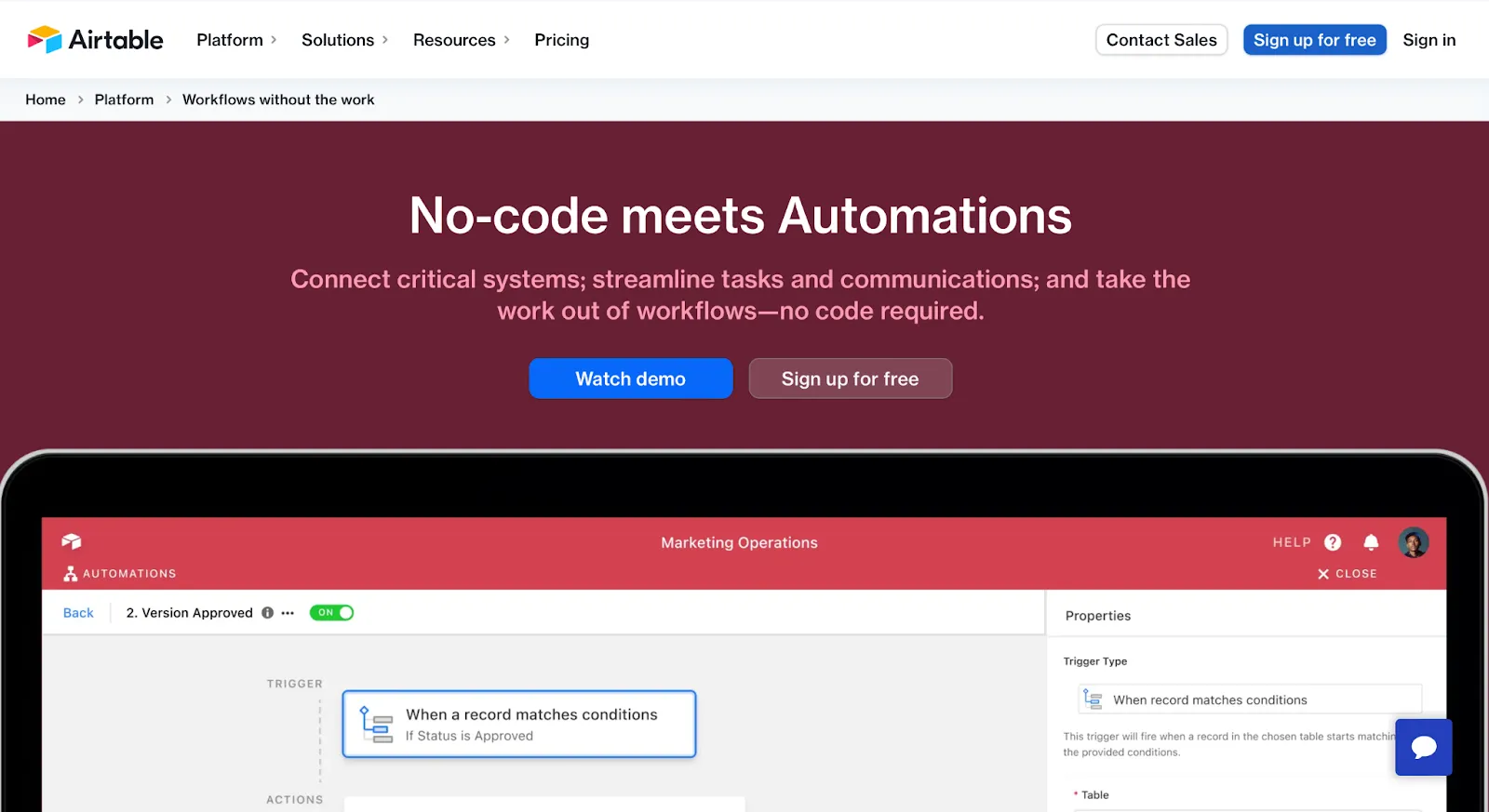Click the ACTIONS section label
This screenshot has height=812, width=1489.
tap(295, 800)
